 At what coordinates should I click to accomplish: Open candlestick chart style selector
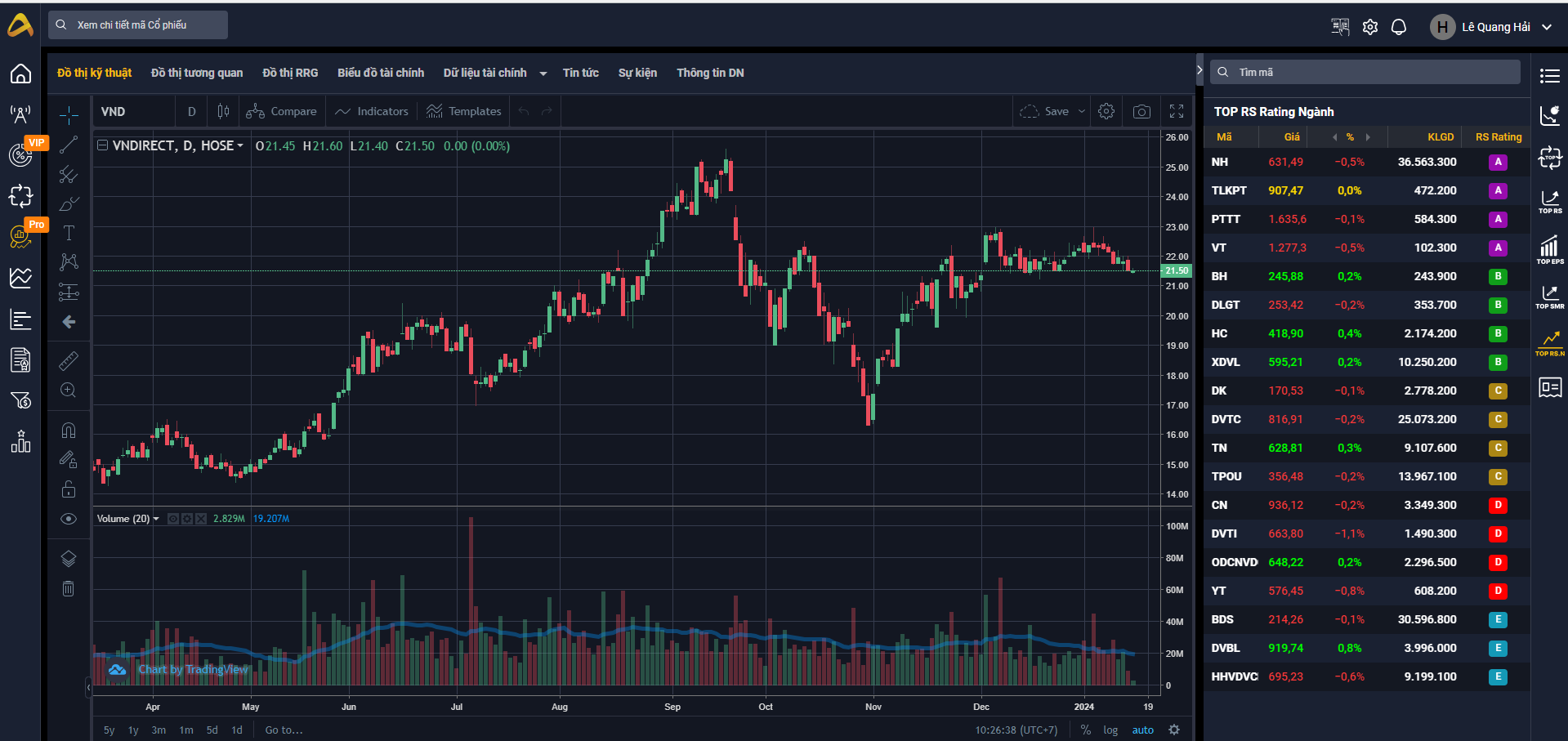[223, 111]
